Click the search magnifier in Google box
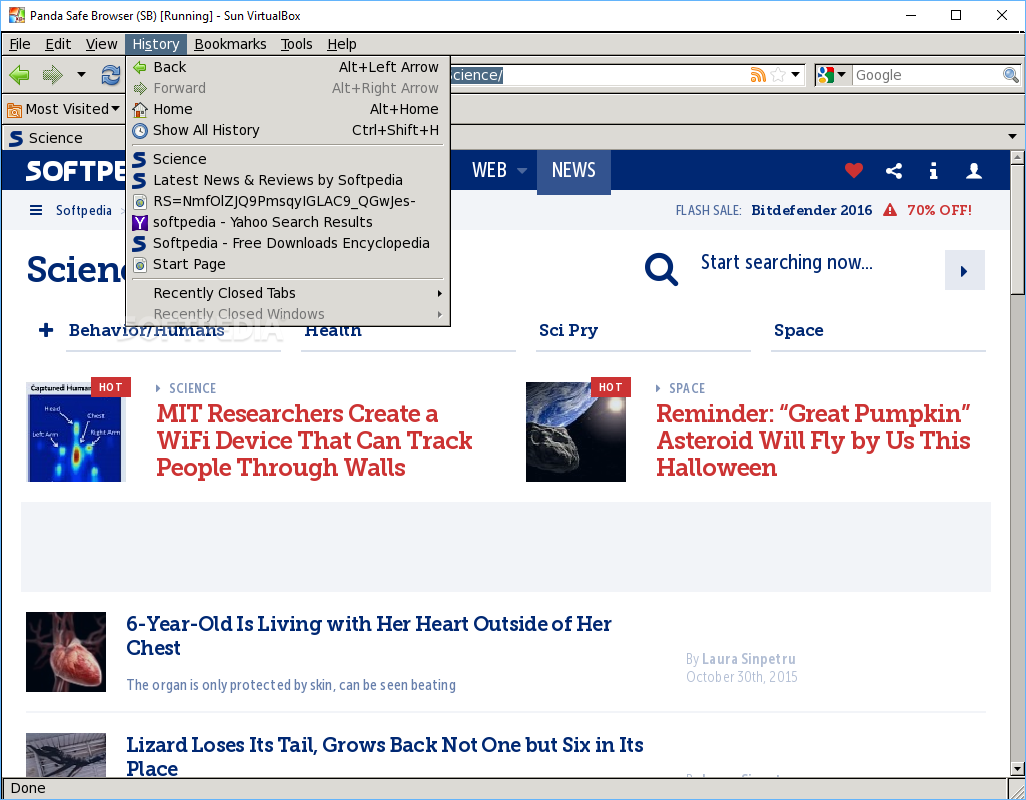 (x=1011, y=75)
